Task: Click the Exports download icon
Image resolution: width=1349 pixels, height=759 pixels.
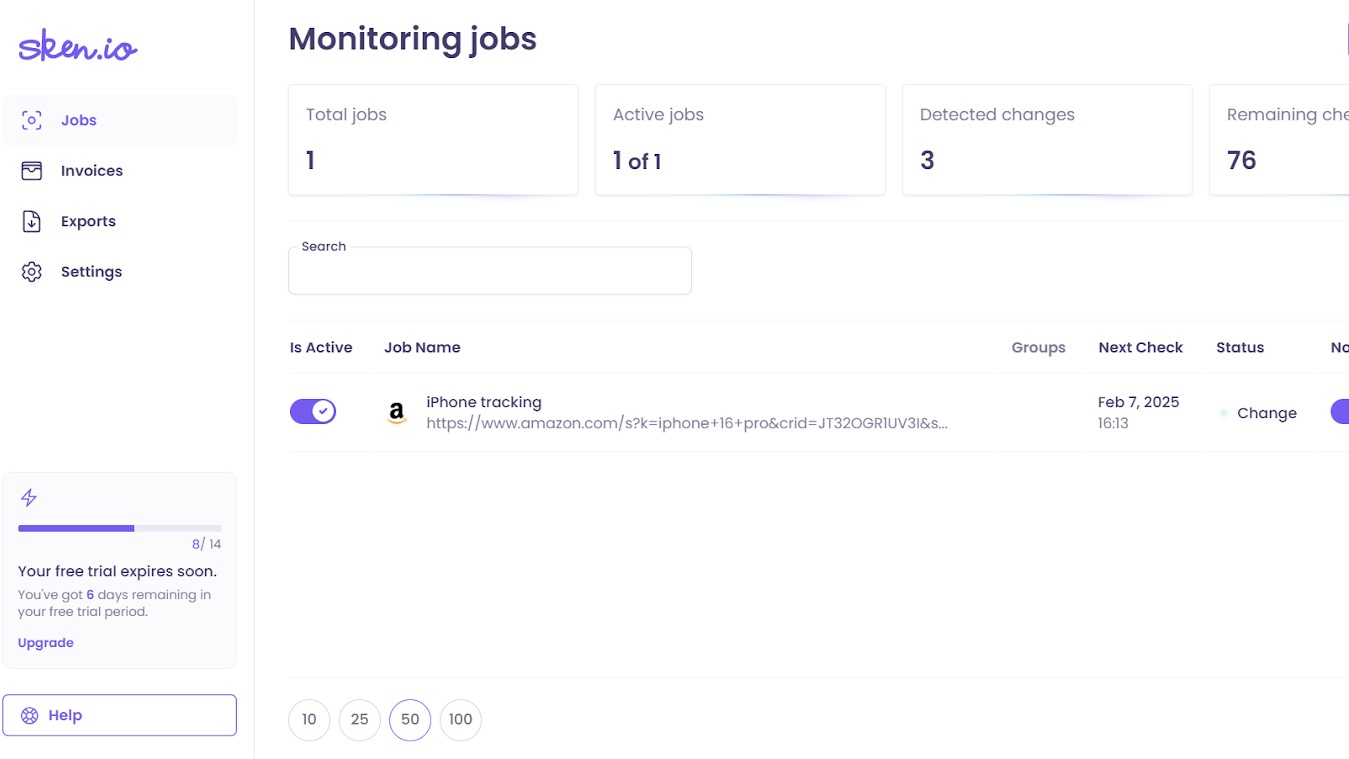Action: tap(32, 221)
